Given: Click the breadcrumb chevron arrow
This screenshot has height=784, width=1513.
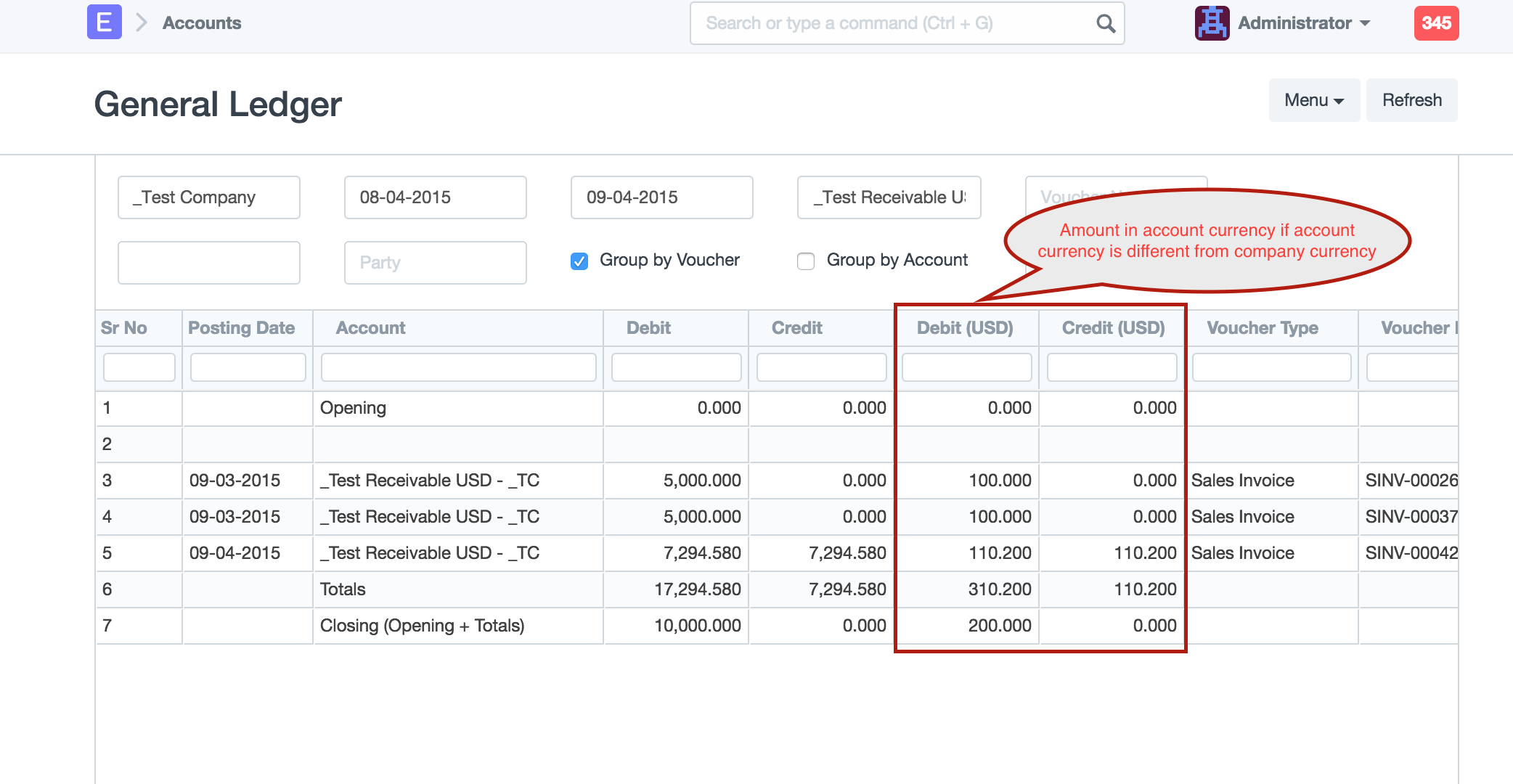Looking at the screenshot, I should click(142, 23).
